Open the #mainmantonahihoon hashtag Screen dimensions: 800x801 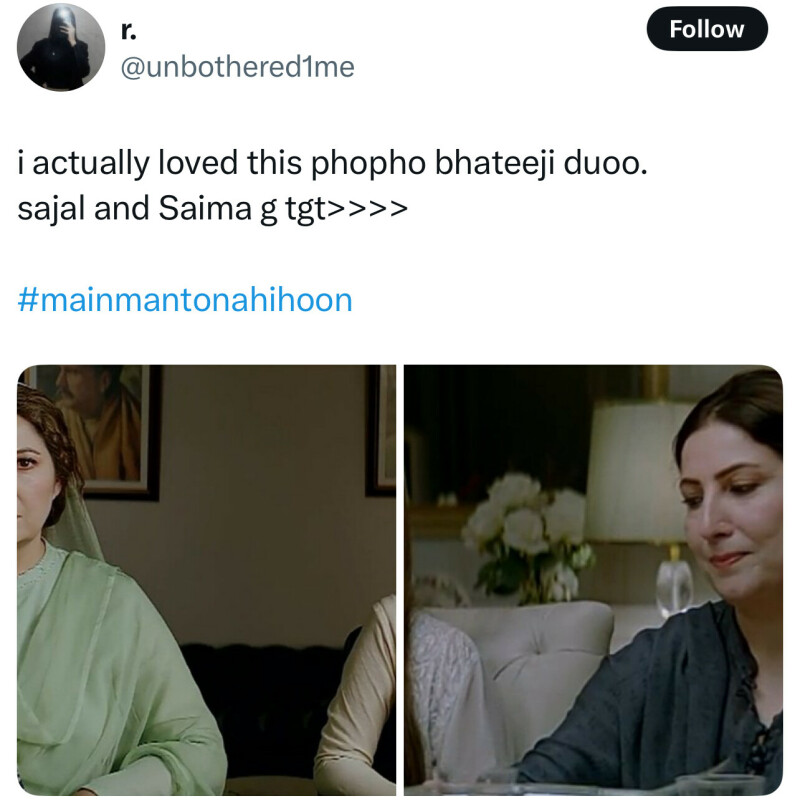pos(185,300)
